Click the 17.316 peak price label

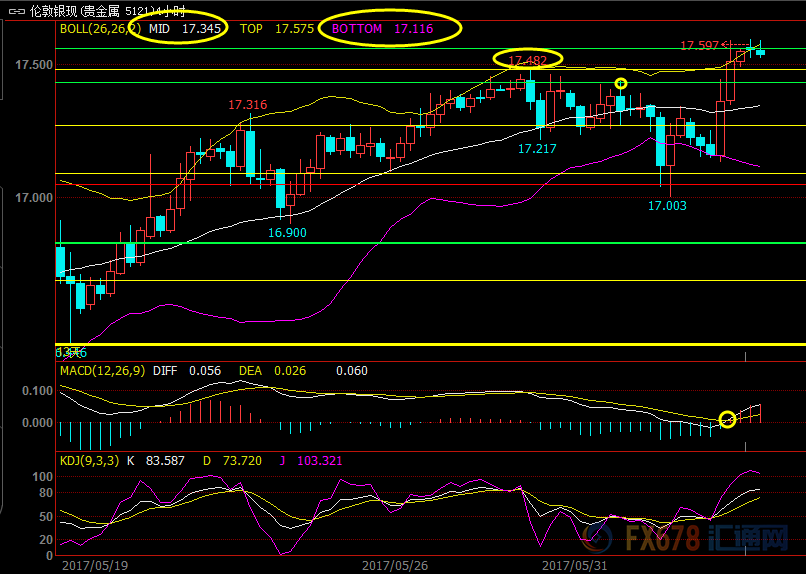(248, 105)
